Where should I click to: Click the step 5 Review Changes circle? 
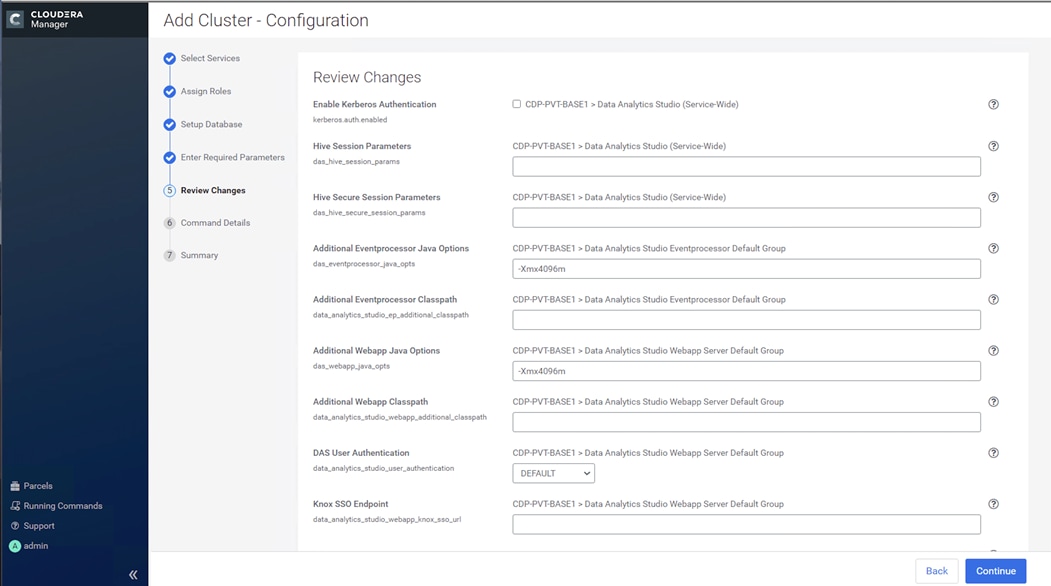pos(170,190)
